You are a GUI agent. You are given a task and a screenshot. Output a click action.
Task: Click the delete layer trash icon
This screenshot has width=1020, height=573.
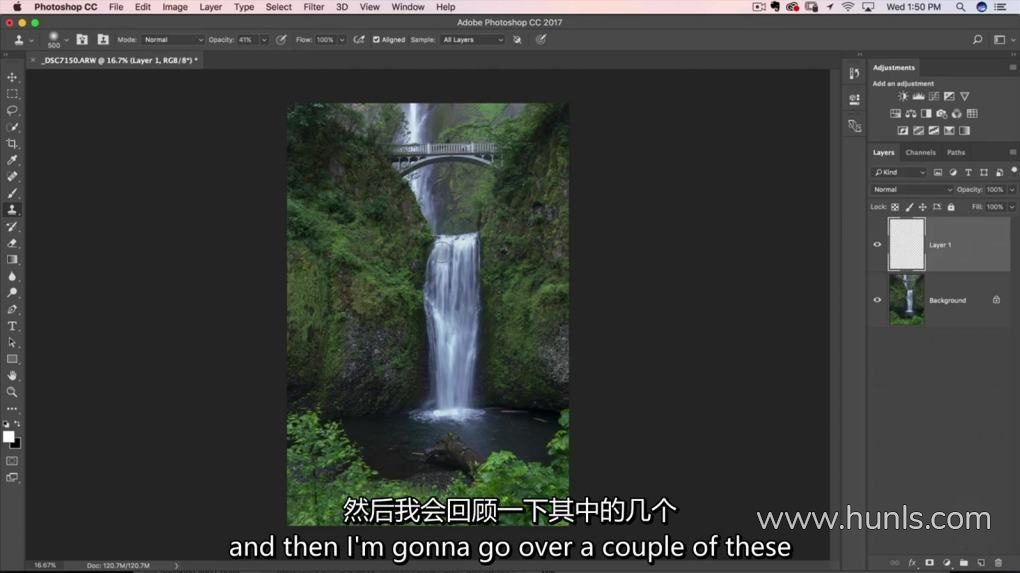pos(998,563)
